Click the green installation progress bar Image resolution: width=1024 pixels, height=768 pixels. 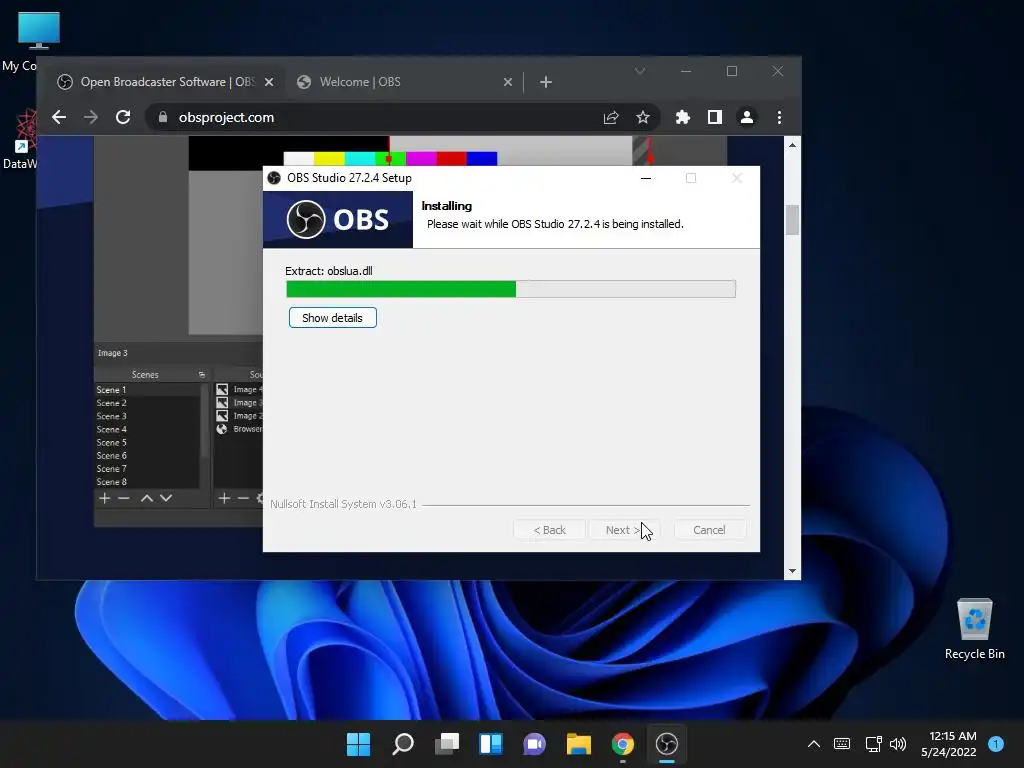(511, 289)
